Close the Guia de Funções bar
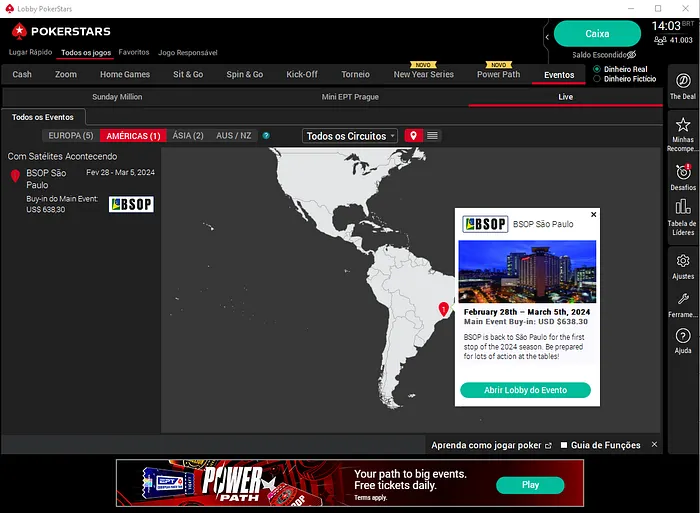This screenshot has height=513, width=700. pyautogui.click(x=654, y=445)
